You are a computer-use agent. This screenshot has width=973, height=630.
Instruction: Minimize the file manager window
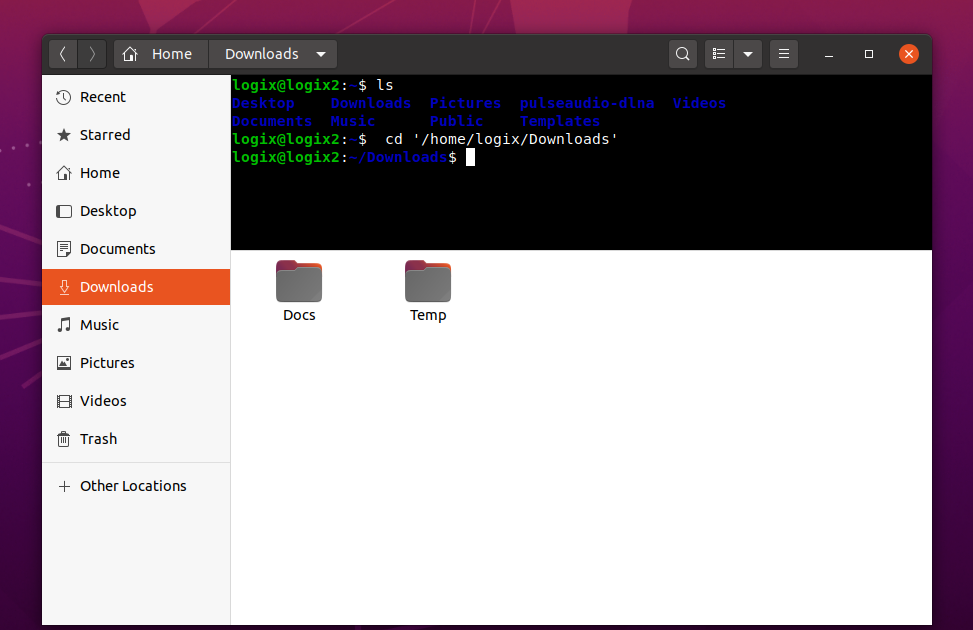tap(828, 55)
